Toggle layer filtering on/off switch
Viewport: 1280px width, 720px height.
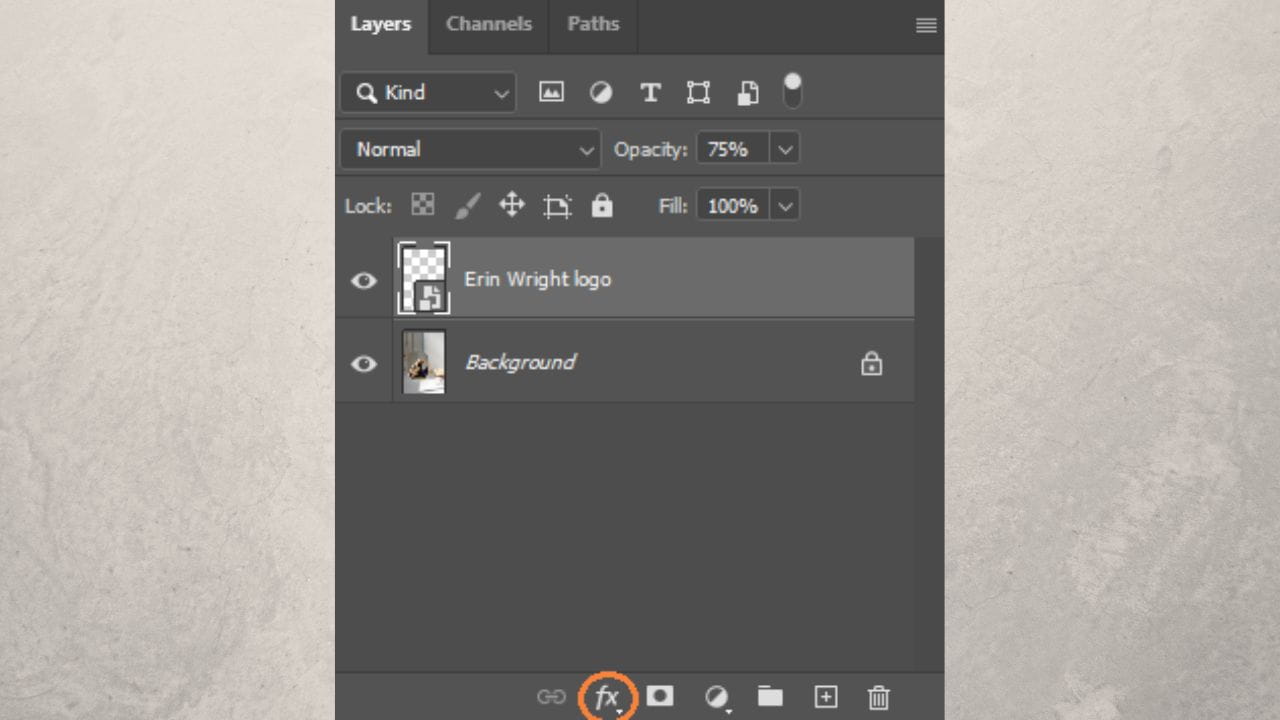click(x=792, y=90)
